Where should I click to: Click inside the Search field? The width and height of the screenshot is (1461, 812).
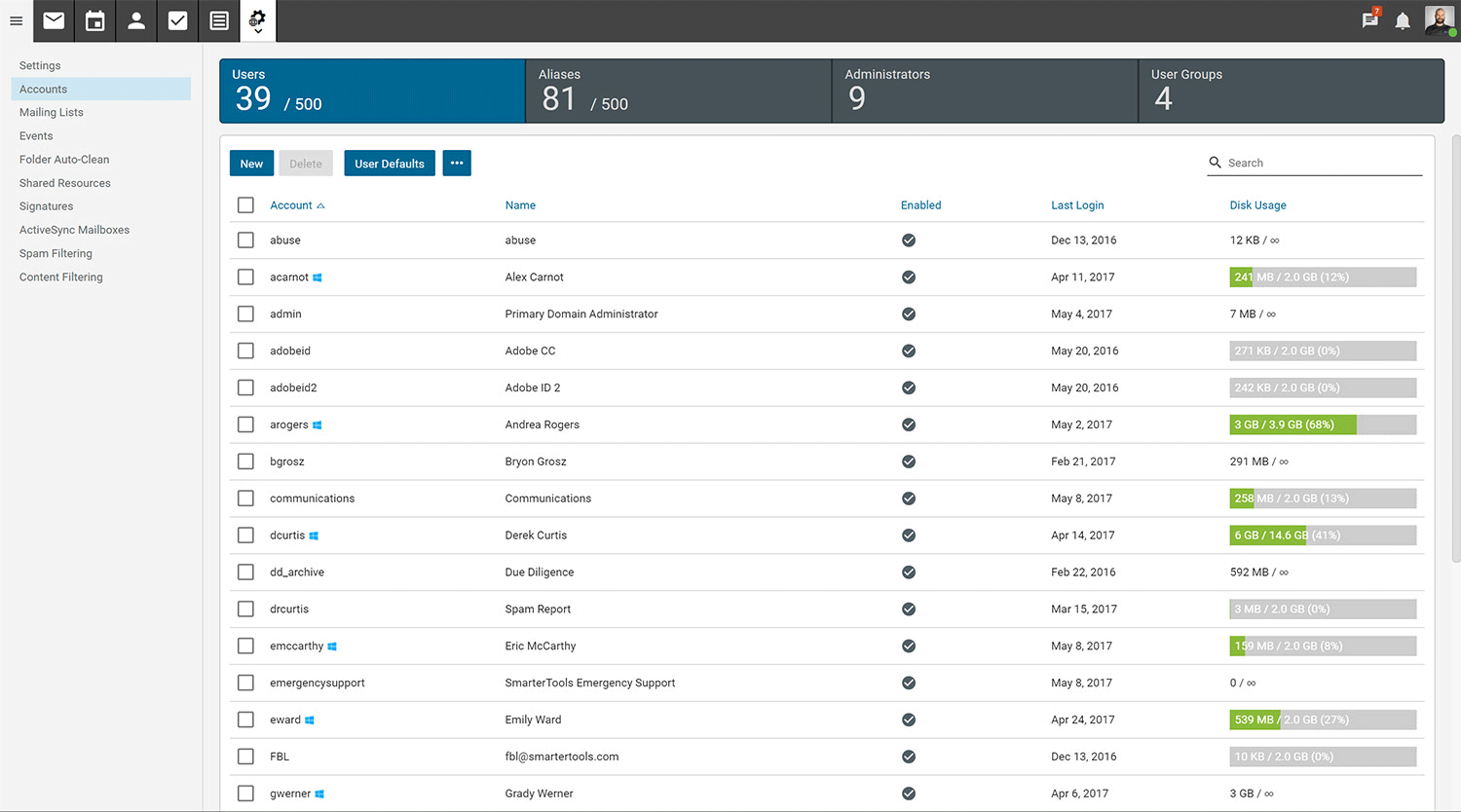click(1315, 163)
